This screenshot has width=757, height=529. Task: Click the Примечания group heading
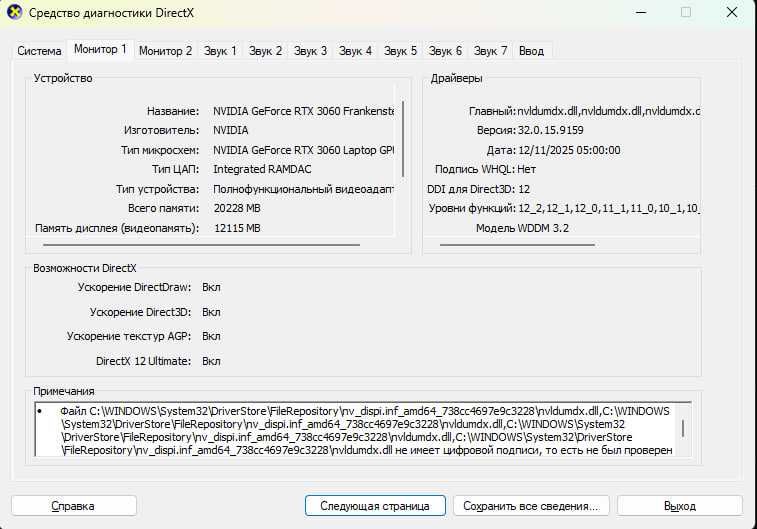(64, 391)
